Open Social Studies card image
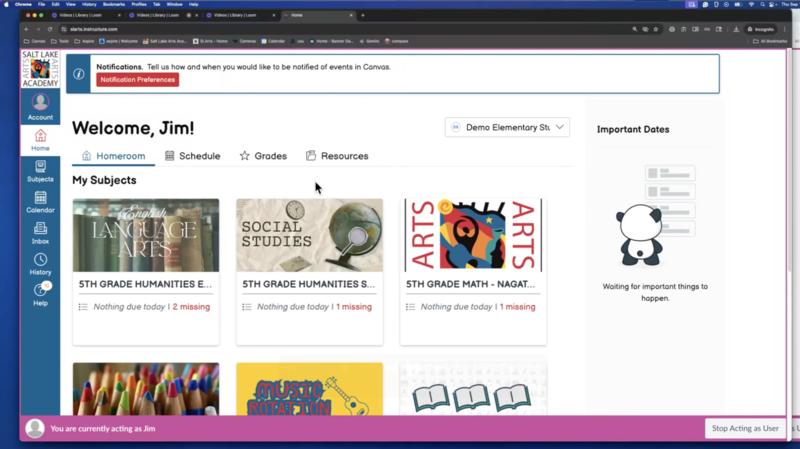Viewport: 800px width, 449px height. [x=310, y=235]
